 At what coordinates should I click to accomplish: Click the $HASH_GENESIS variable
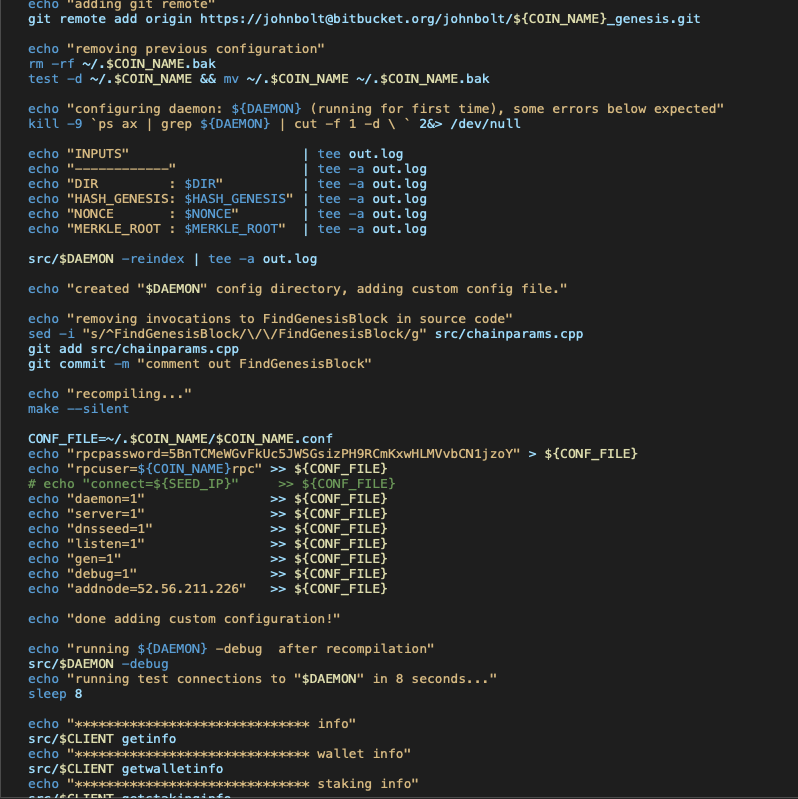click(235, 199)
